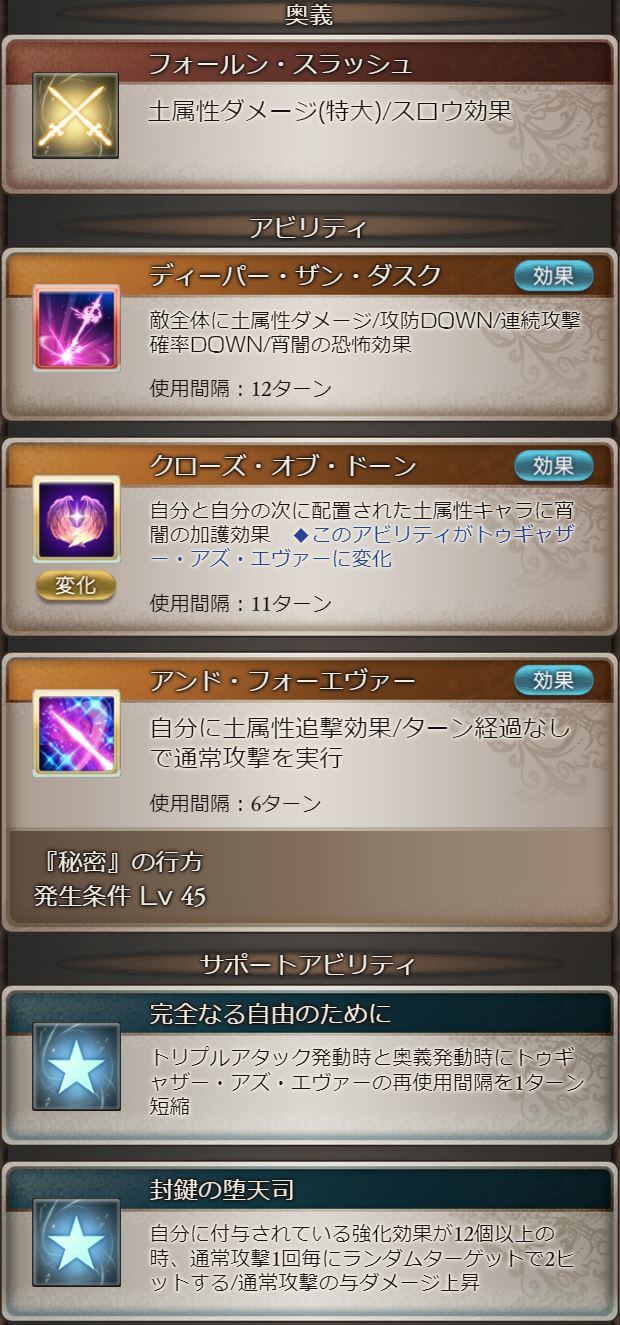The height and width of the screenshot is (1325, 620).
Task: Click the サポートアビリティ section heading
Action: pos(308,965)
